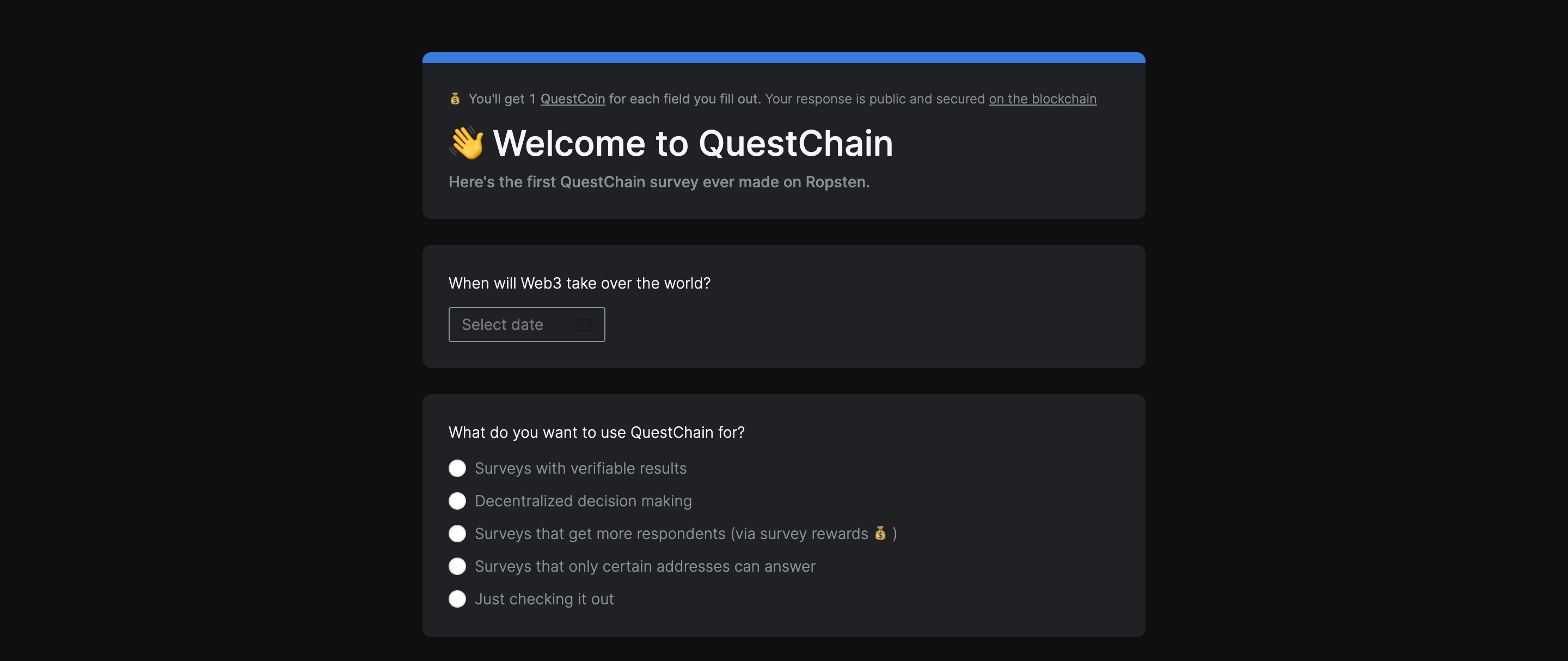Click the blue bar atop the welcome card
The width and height of the screenshot is (1568, 661).
tap(783, 58)
